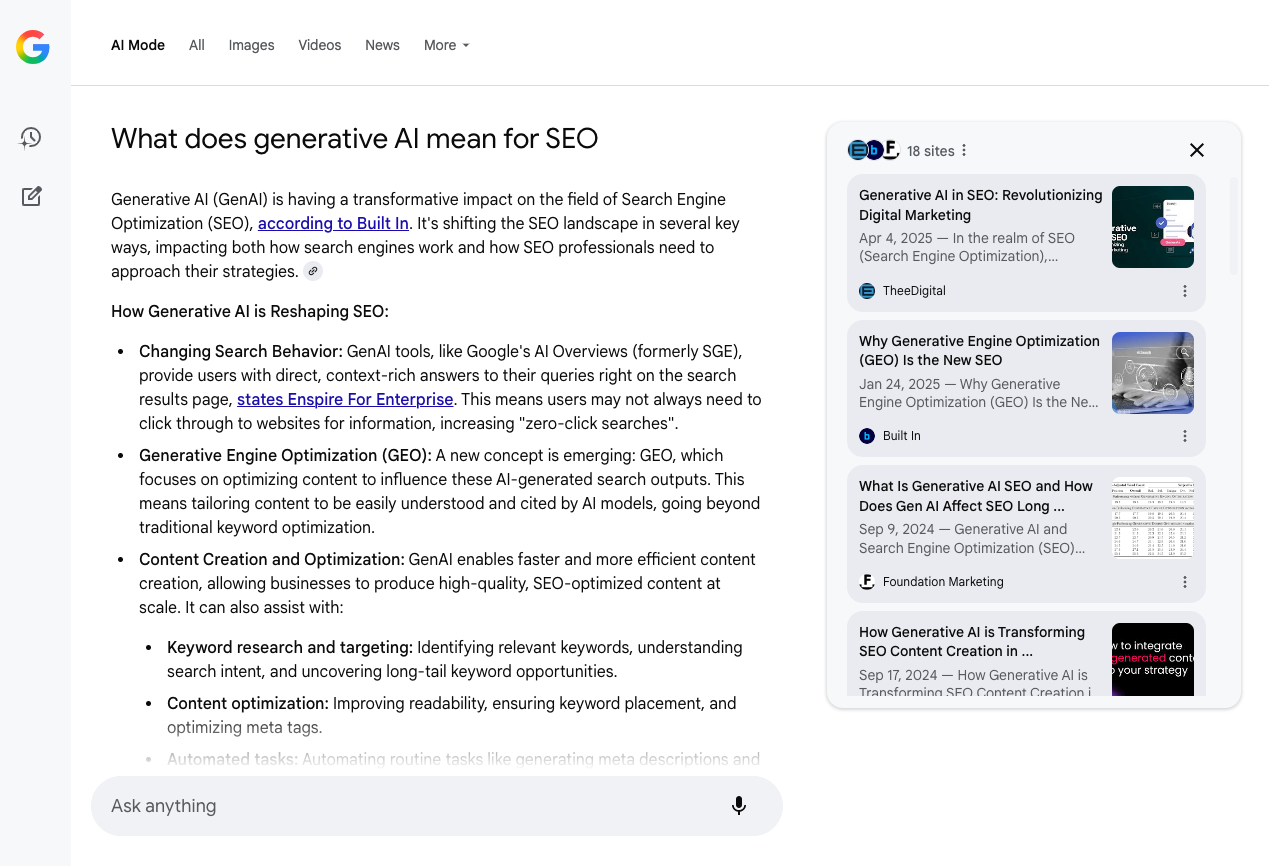Viewport: 1269px width, 866px height.
Task: Switch to the All tab
Action: (197, 45)
